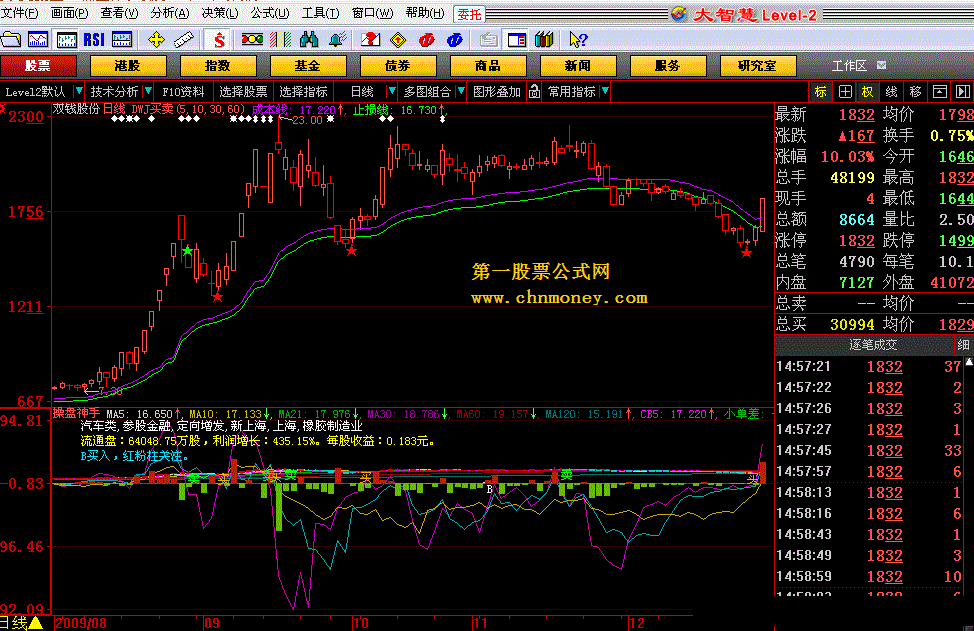Toggle the 移 move chart button
The height and width of the screenshot is (631, 974).
coord(915,92)
